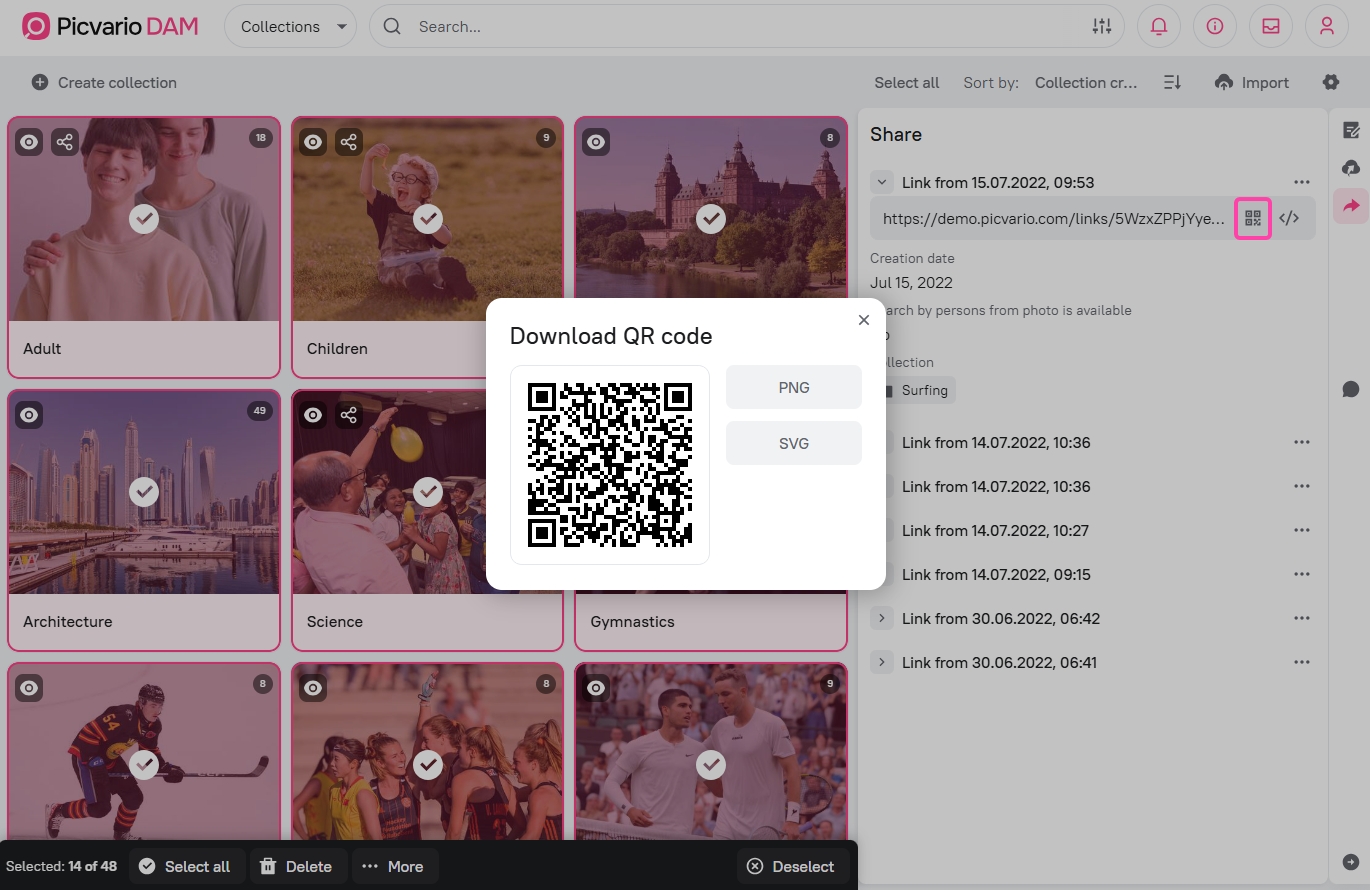Close the Download QR code dialog
Screen dimensions: 1370x890
[864, 320]
